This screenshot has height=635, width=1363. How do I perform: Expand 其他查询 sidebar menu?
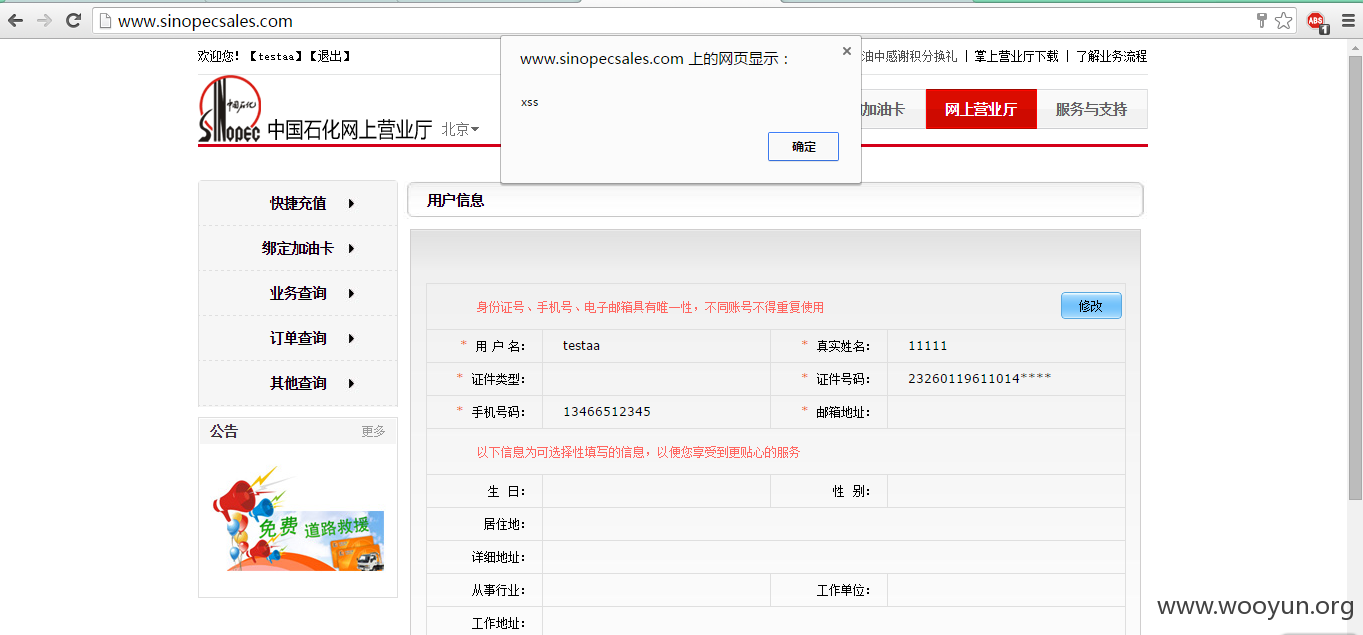point(298,383)
